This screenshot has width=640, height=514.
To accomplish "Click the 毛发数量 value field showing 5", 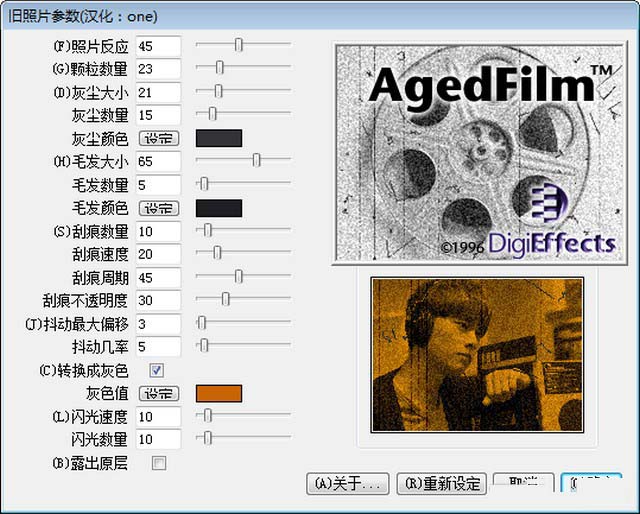I will (158, 185).
